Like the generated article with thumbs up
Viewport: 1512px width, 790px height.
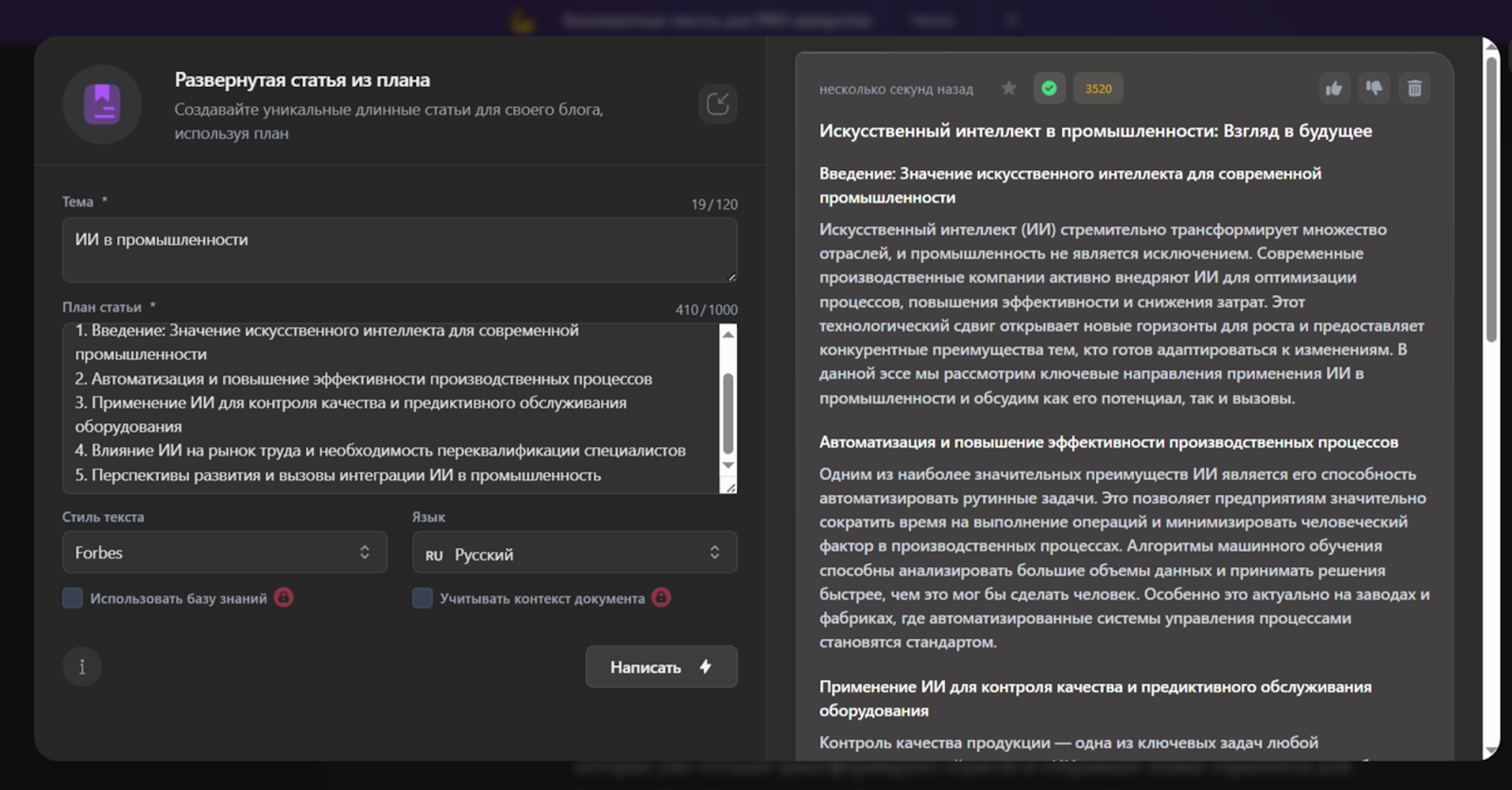coord(1333,89)
